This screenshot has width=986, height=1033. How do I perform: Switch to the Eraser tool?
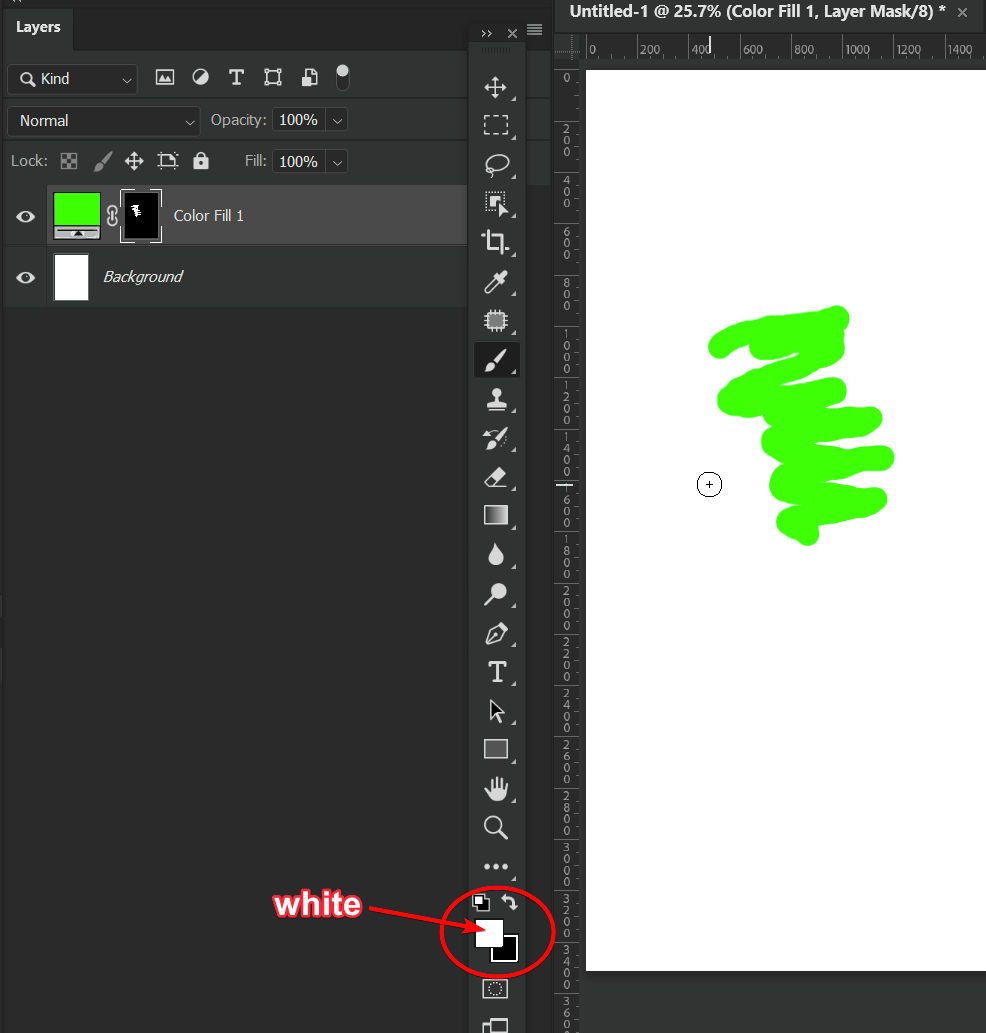(497, 477)
